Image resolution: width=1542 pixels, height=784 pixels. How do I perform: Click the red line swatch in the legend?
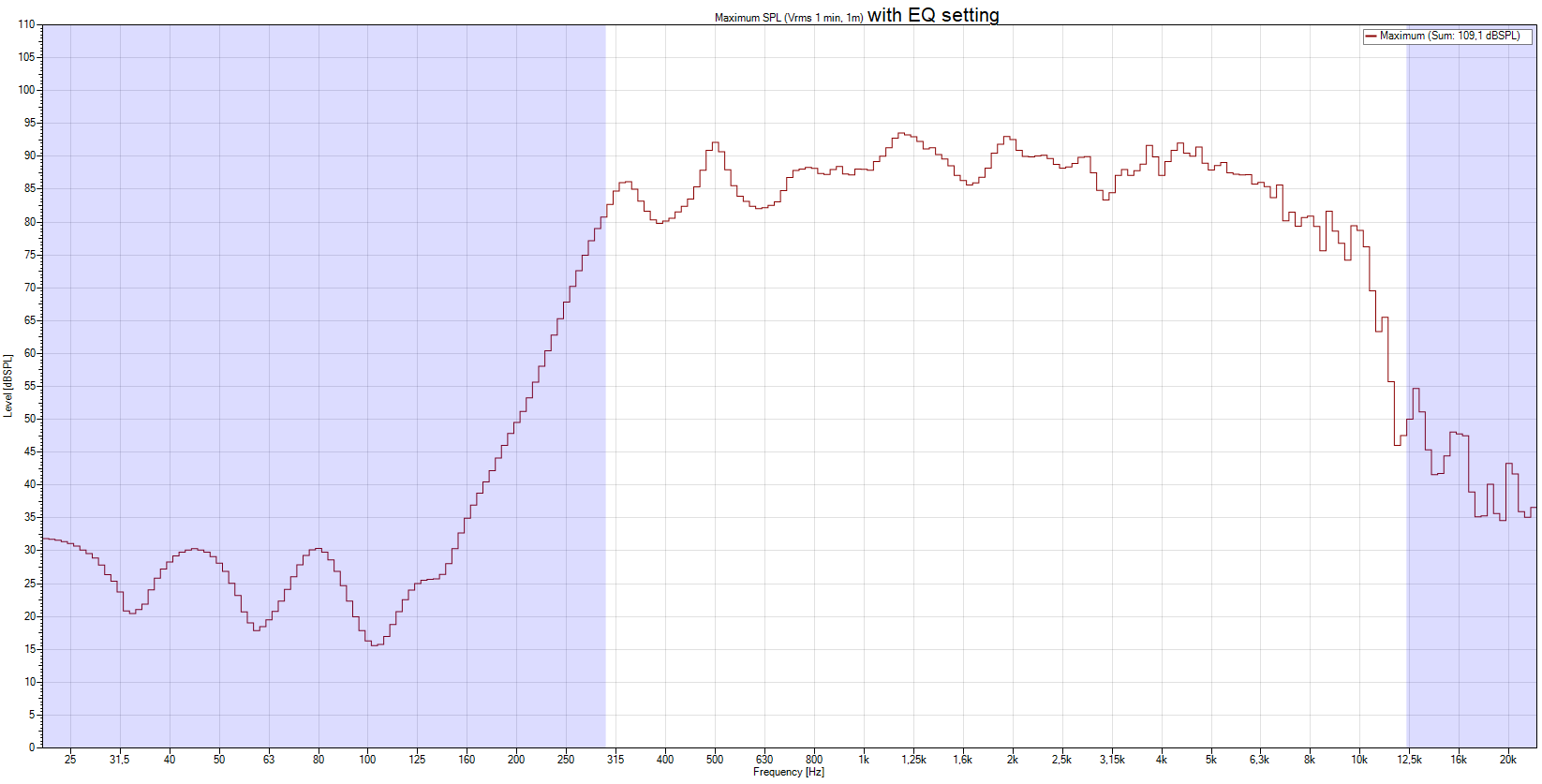tap(1371, 37)
